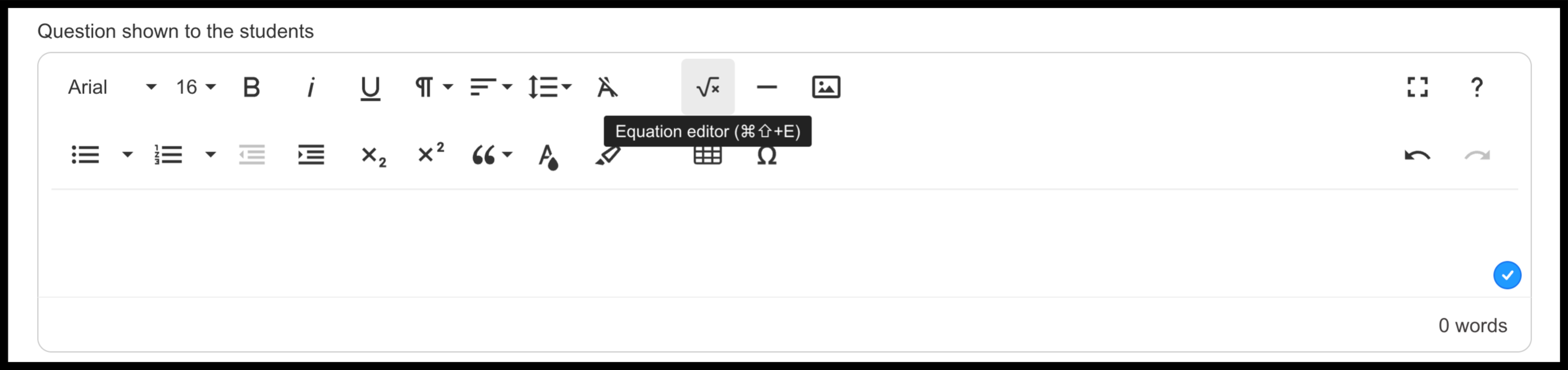Increase indent of the paragraph
The image size is (1568, 370).
tap(311, 155)
